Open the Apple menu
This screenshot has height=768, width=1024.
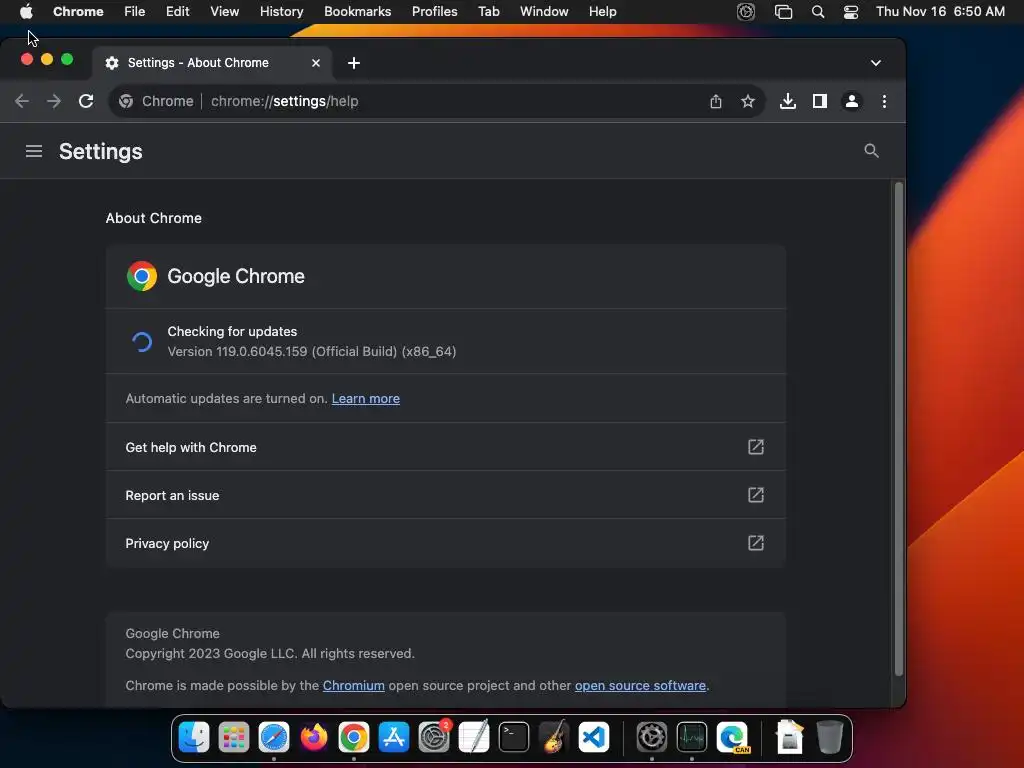pyautogui.click(x=26, y=11)
